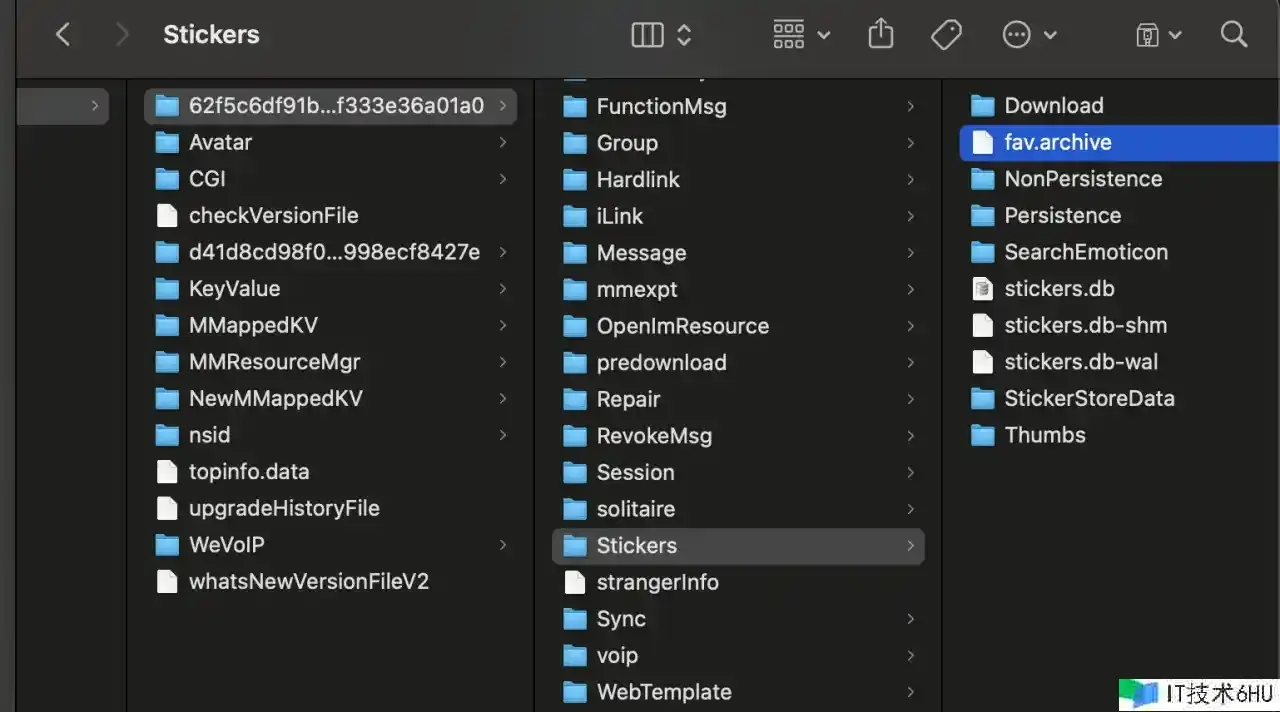Click the Forward navigation arrow

[x=122, y=35]
